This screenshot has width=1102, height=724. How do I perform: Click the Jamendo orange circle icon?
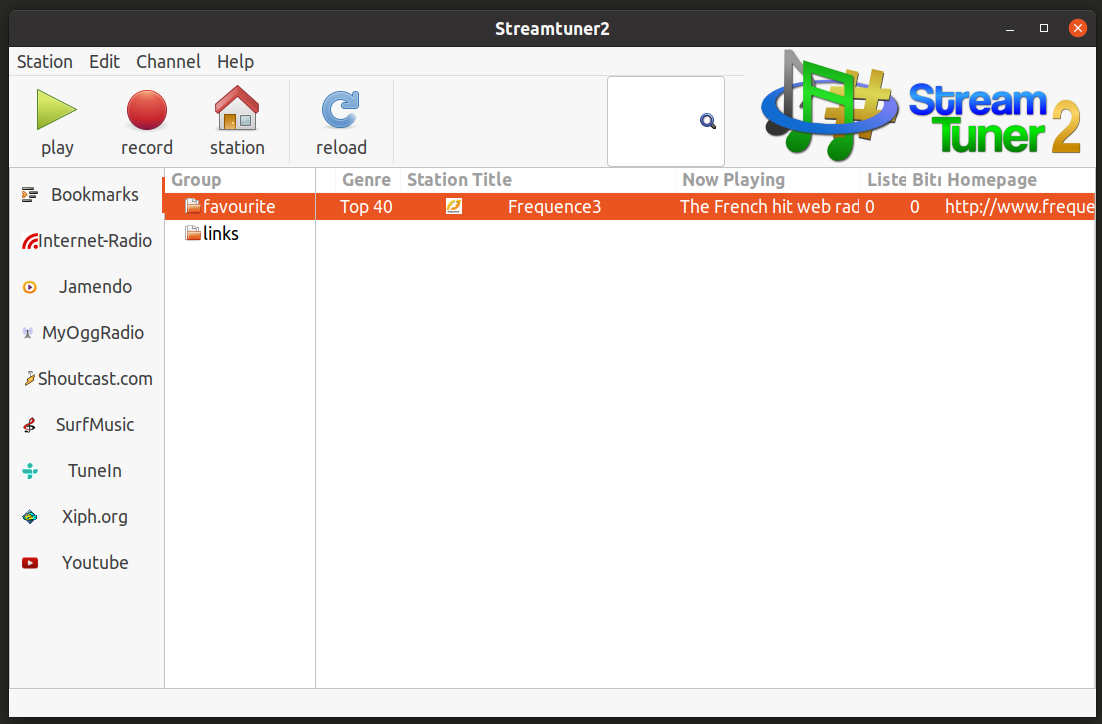[x=30, y=287]
